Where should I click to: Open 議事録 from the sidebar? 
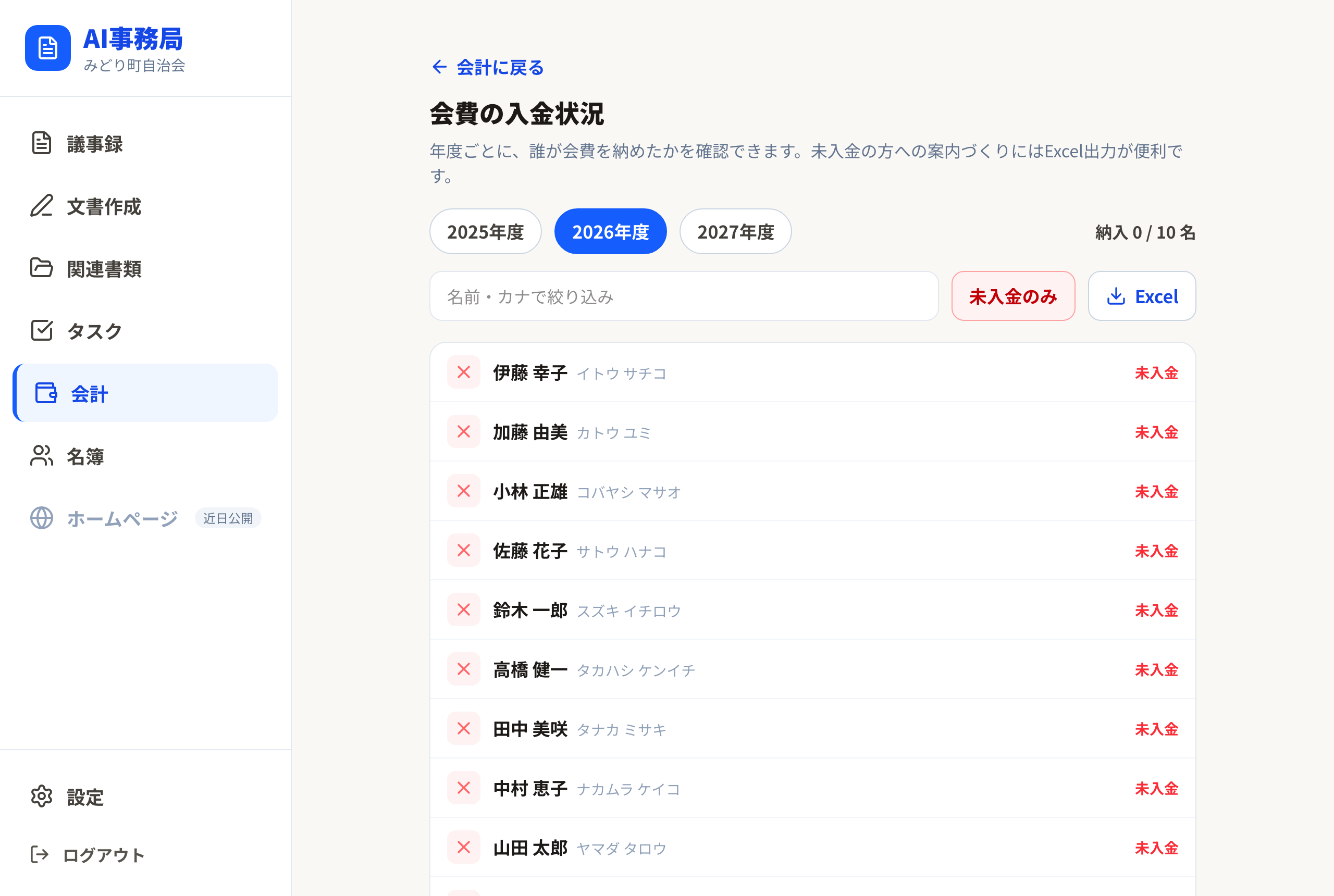coord(145,143)
